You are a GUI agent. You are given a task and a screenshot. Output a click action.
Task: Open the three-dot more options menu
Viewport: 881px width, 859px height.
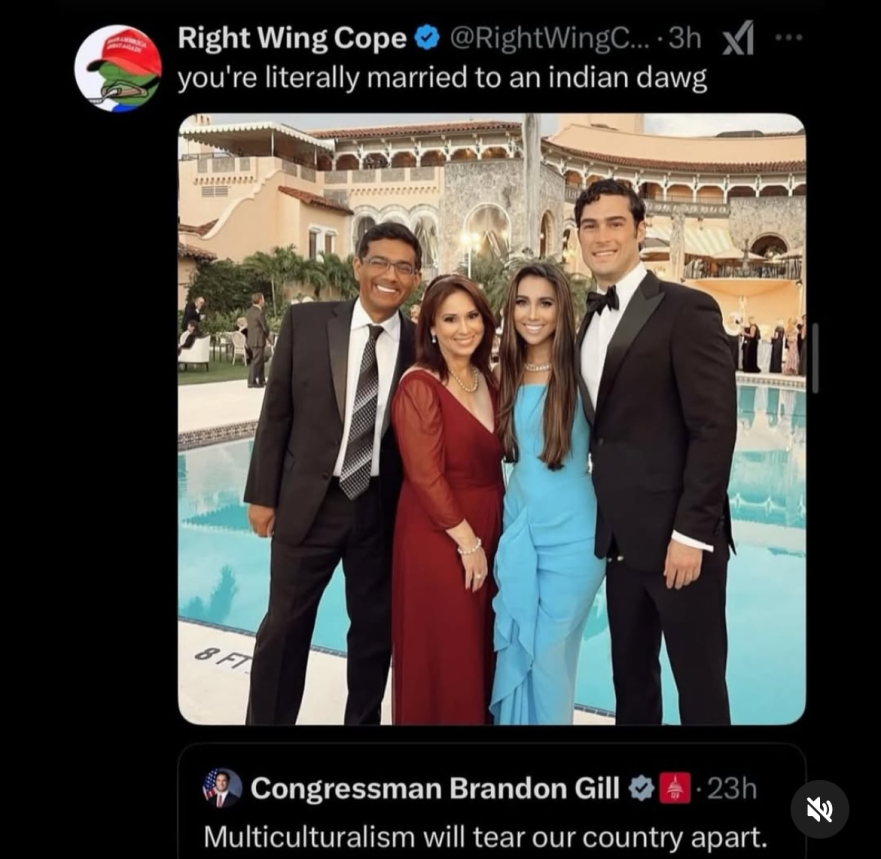pos(789,38)
